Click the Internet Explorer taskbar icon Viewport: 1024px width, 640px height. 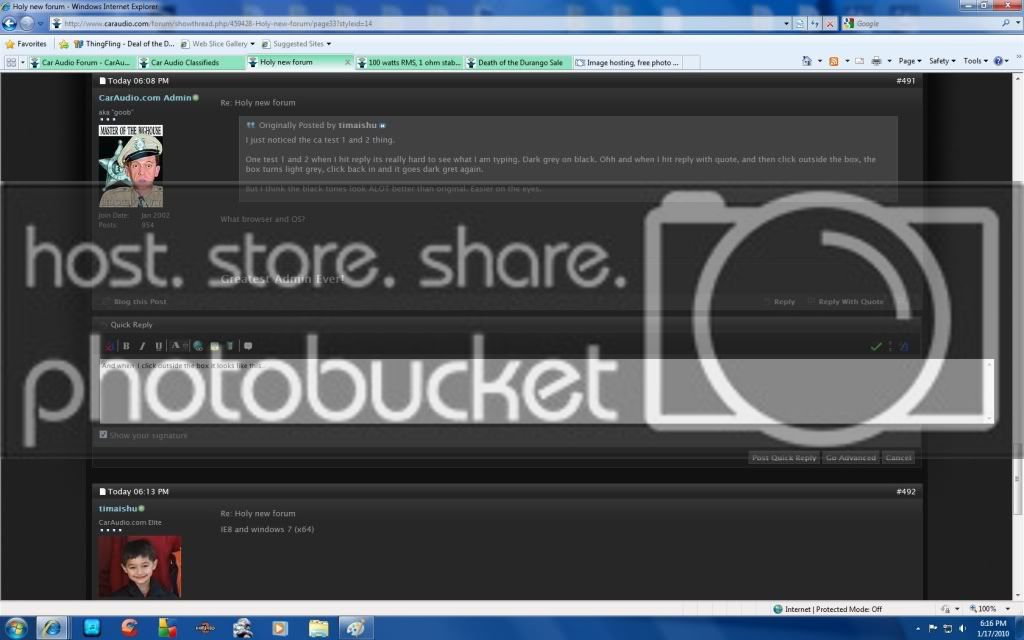(52, 628)
